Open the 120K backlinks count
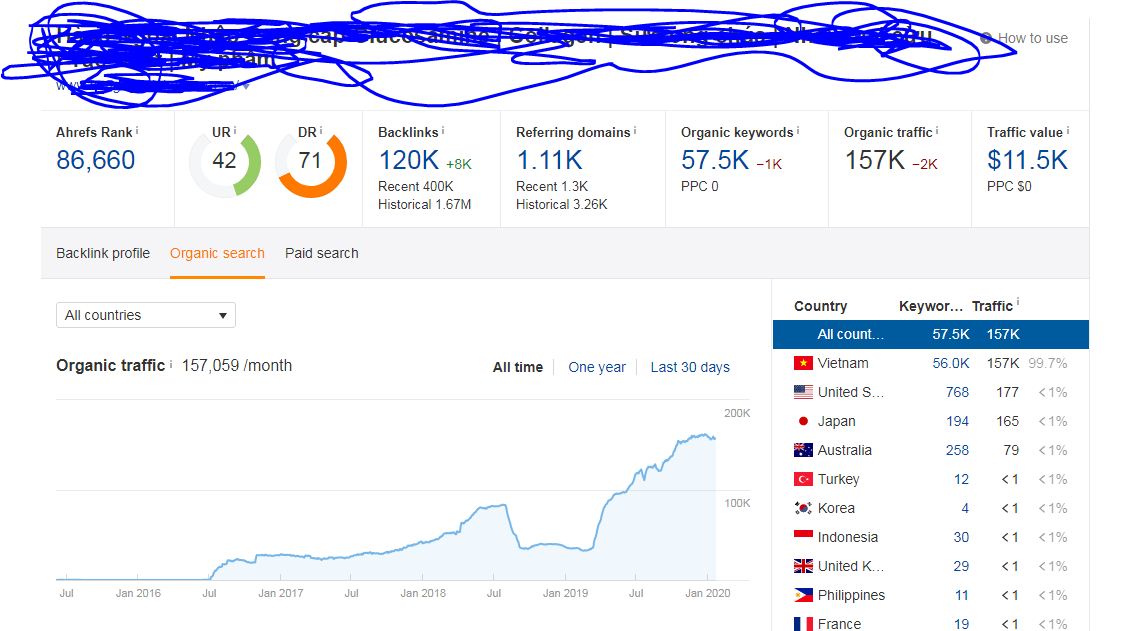The image size is (1121, 631). pos(409,160)
